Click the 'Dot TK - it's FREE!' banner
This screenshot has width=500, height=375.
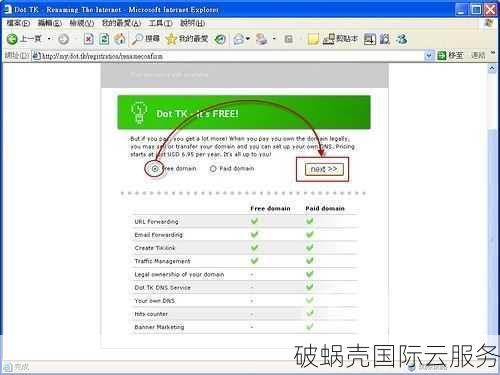(244, 113)
